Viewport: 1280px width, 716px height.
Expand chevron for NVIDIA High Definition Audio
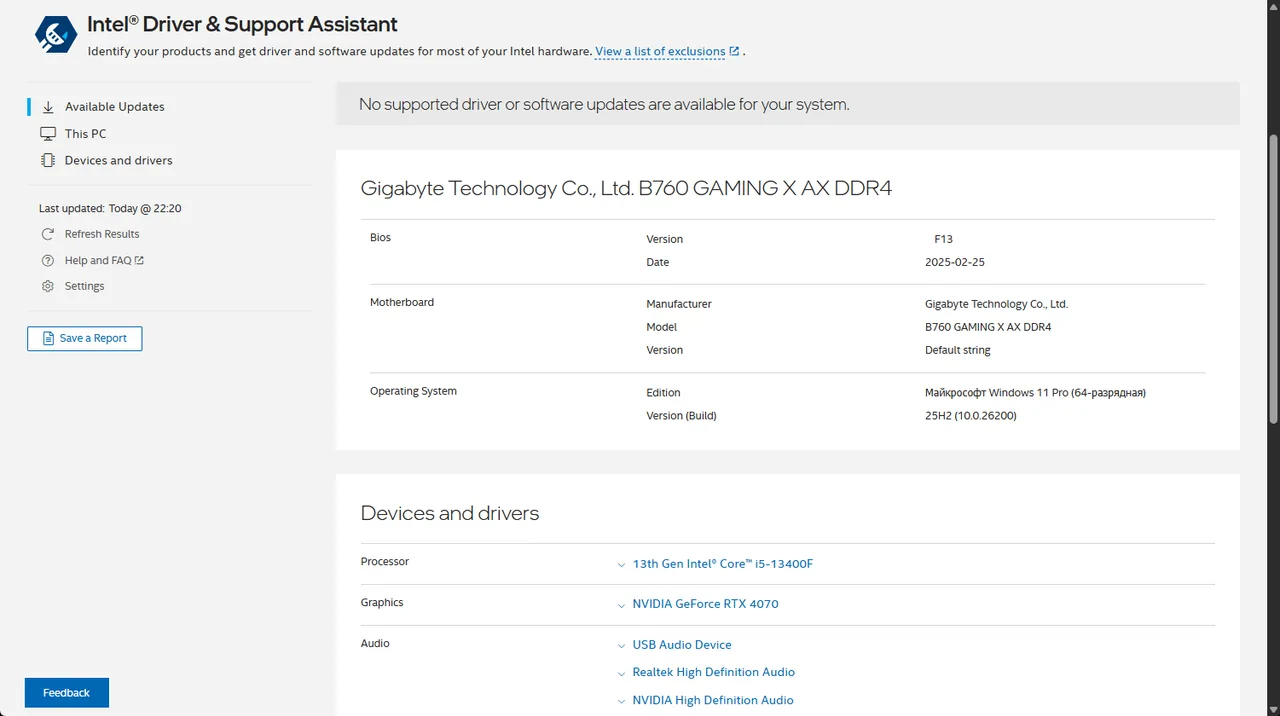coord(621,701)
